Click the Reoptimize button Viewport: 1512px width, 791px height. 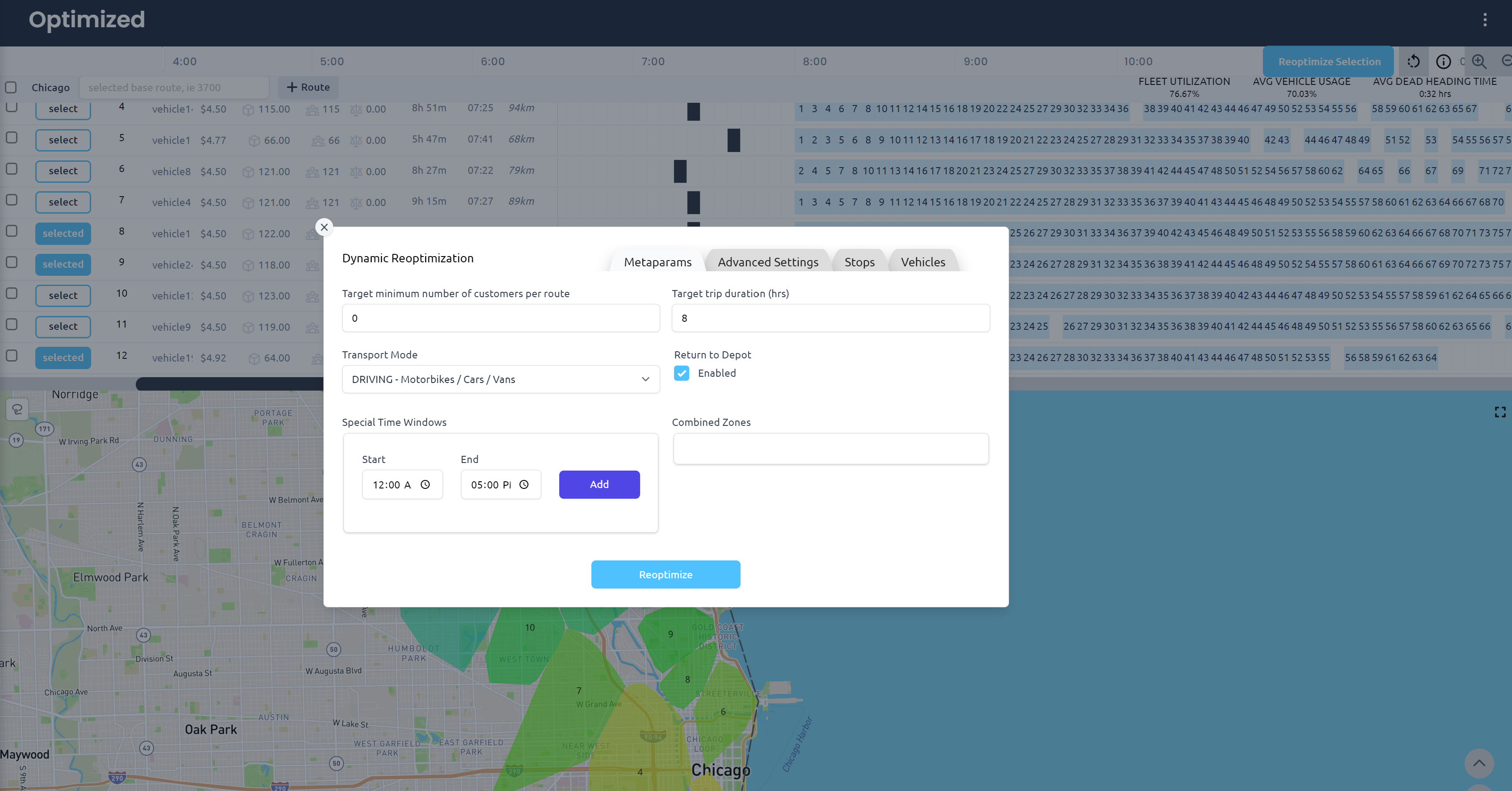[666, 574]
